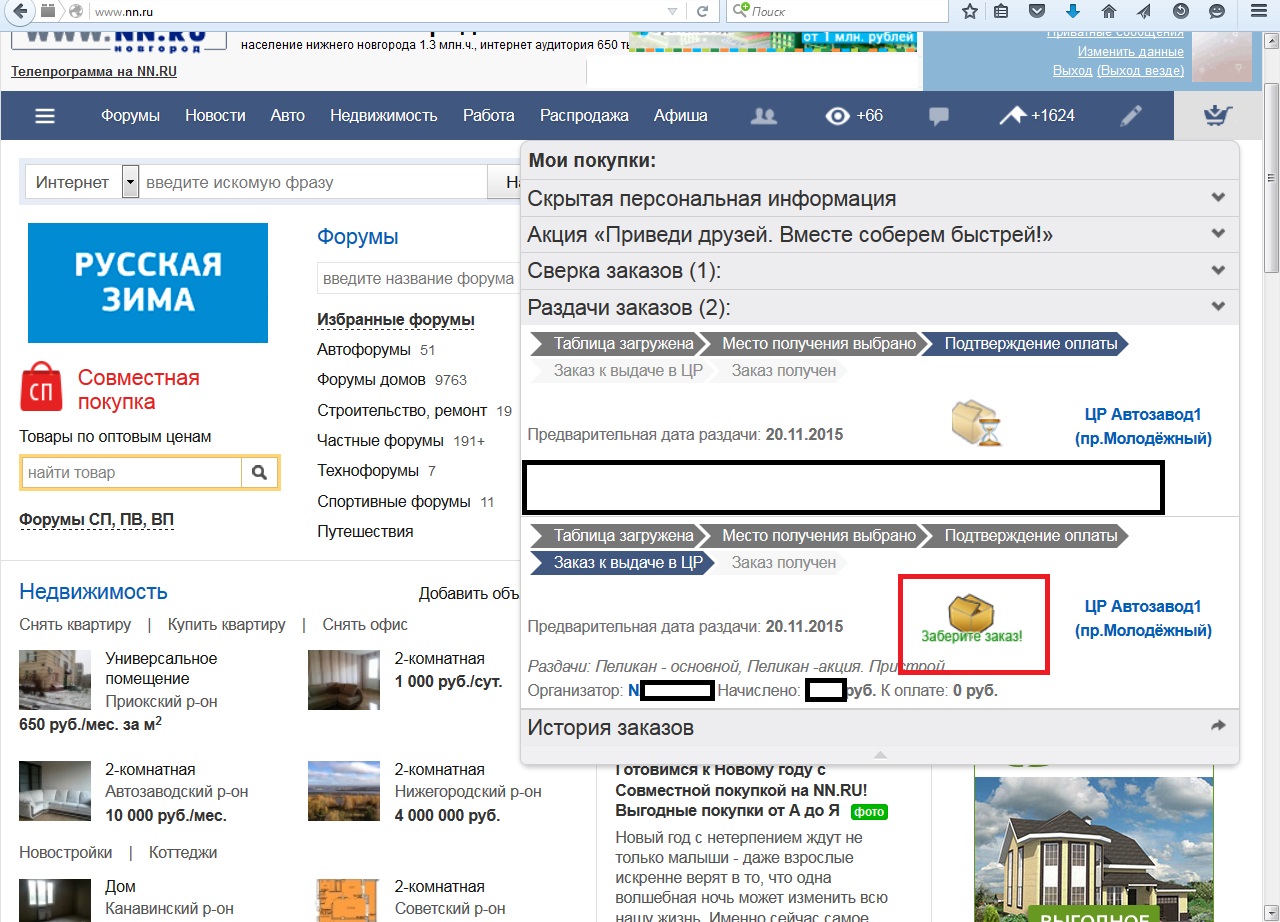The image size is (1280, 922).
Task: Click the 'введите искомую фразу' search field
Action: pos(312,183)
